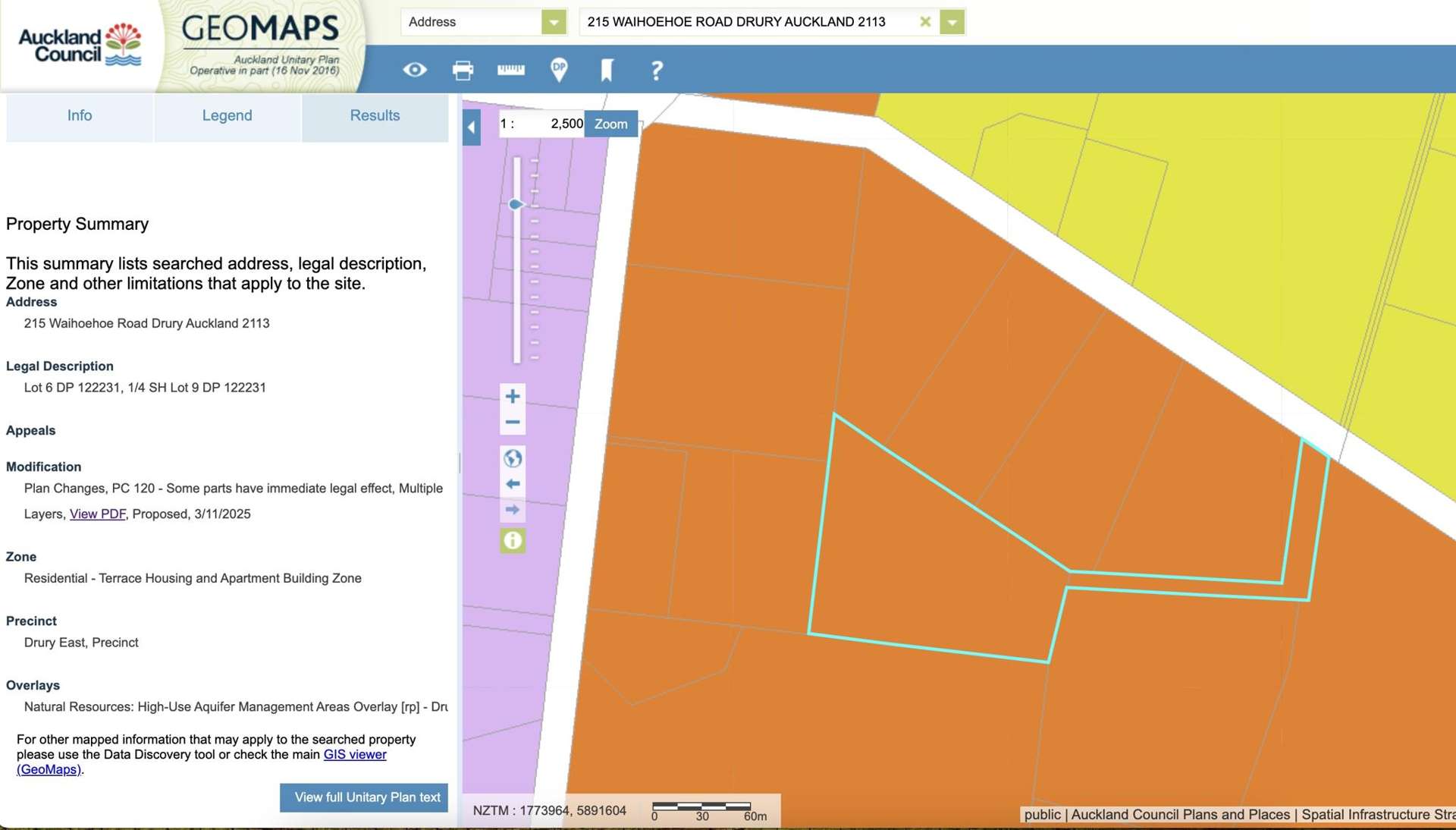Zoom in with the plus button
The height and width of the screenshot is (830, 1456).
coord(513,396)
